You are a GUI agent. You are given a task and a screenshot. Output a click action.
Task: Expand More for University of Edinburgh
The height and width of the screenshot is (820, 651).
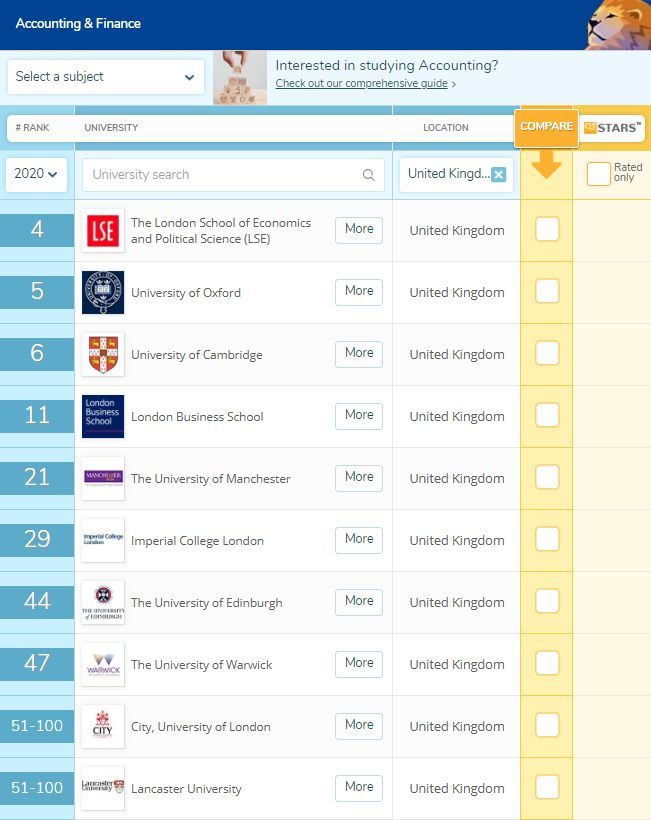click(359, 601)
